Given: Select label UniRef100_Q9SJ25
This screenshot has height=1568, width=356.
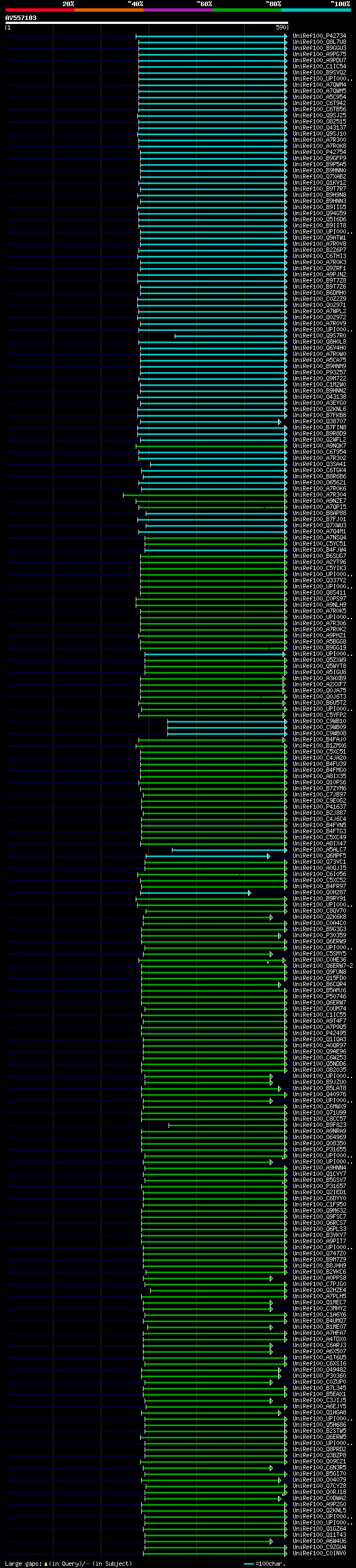Looking at the screenshot, I should point(319,115).
